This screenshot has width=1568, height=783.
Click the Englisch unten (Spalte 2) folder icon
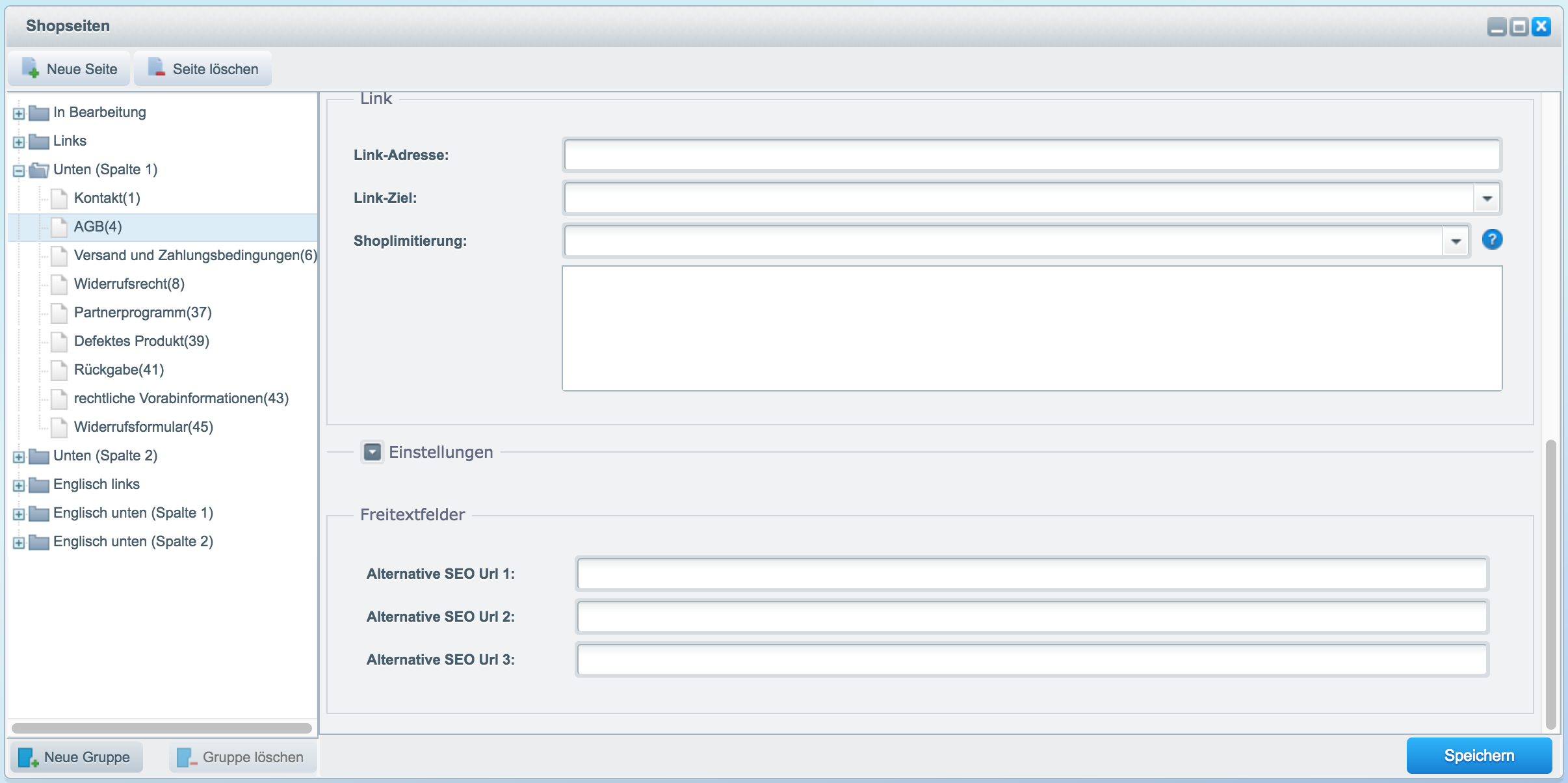pyautogui.click(x=39, y=542)
